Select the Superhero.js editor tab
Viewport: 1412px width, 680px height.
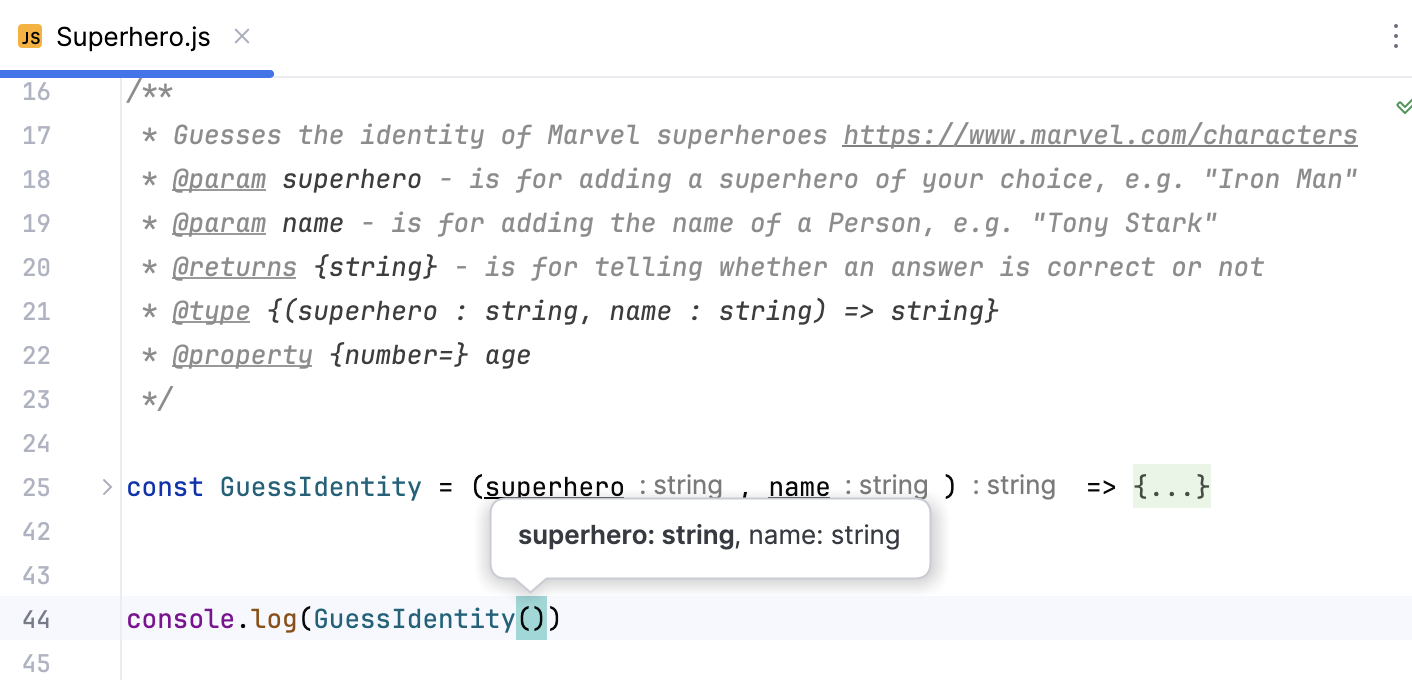click(133, 36)
